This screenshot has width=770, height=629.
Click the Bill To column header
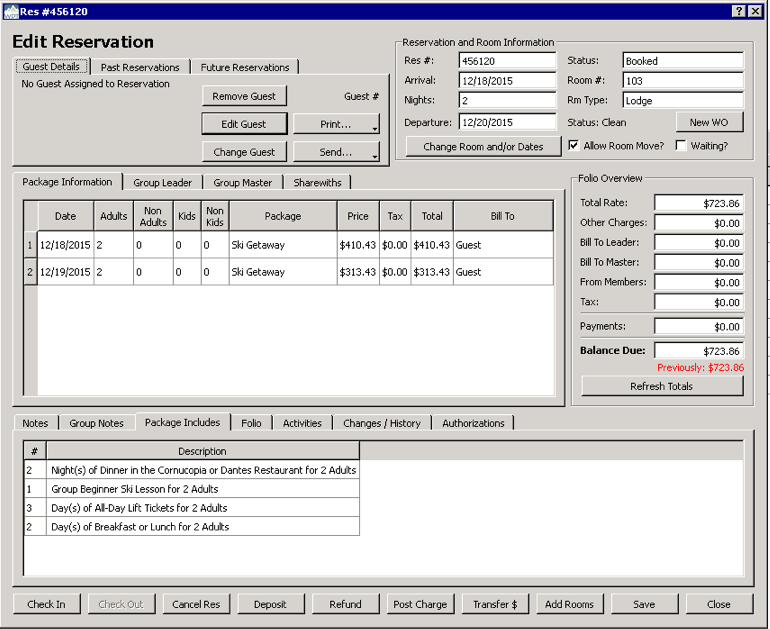503,216
